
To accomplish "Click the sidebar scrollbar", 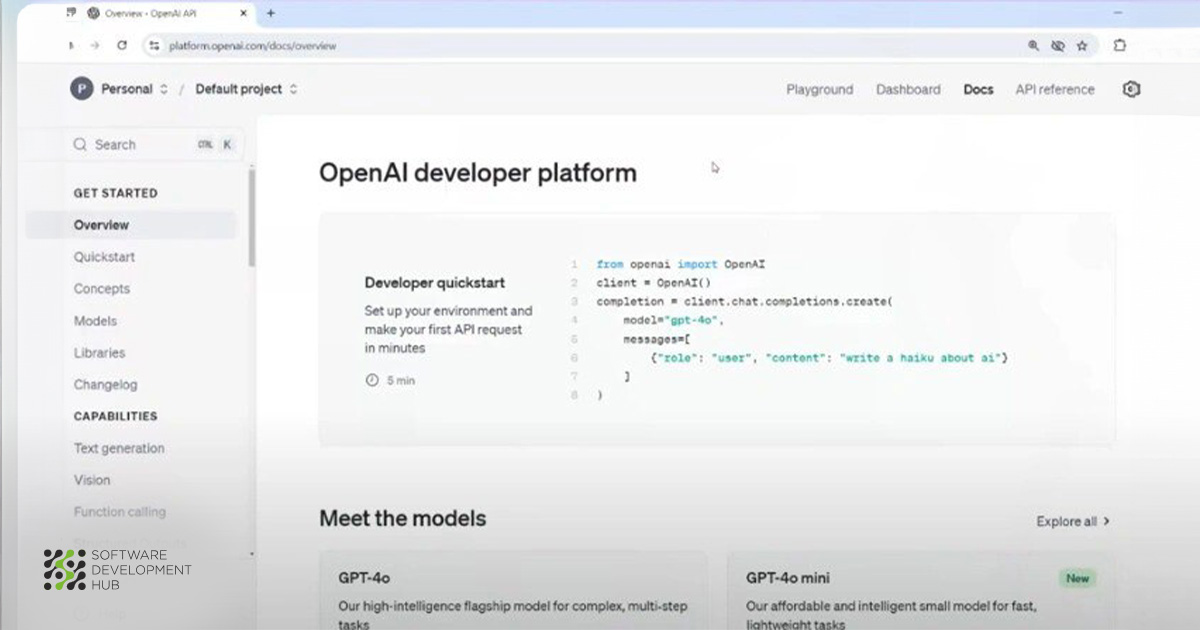I will 251,217.
